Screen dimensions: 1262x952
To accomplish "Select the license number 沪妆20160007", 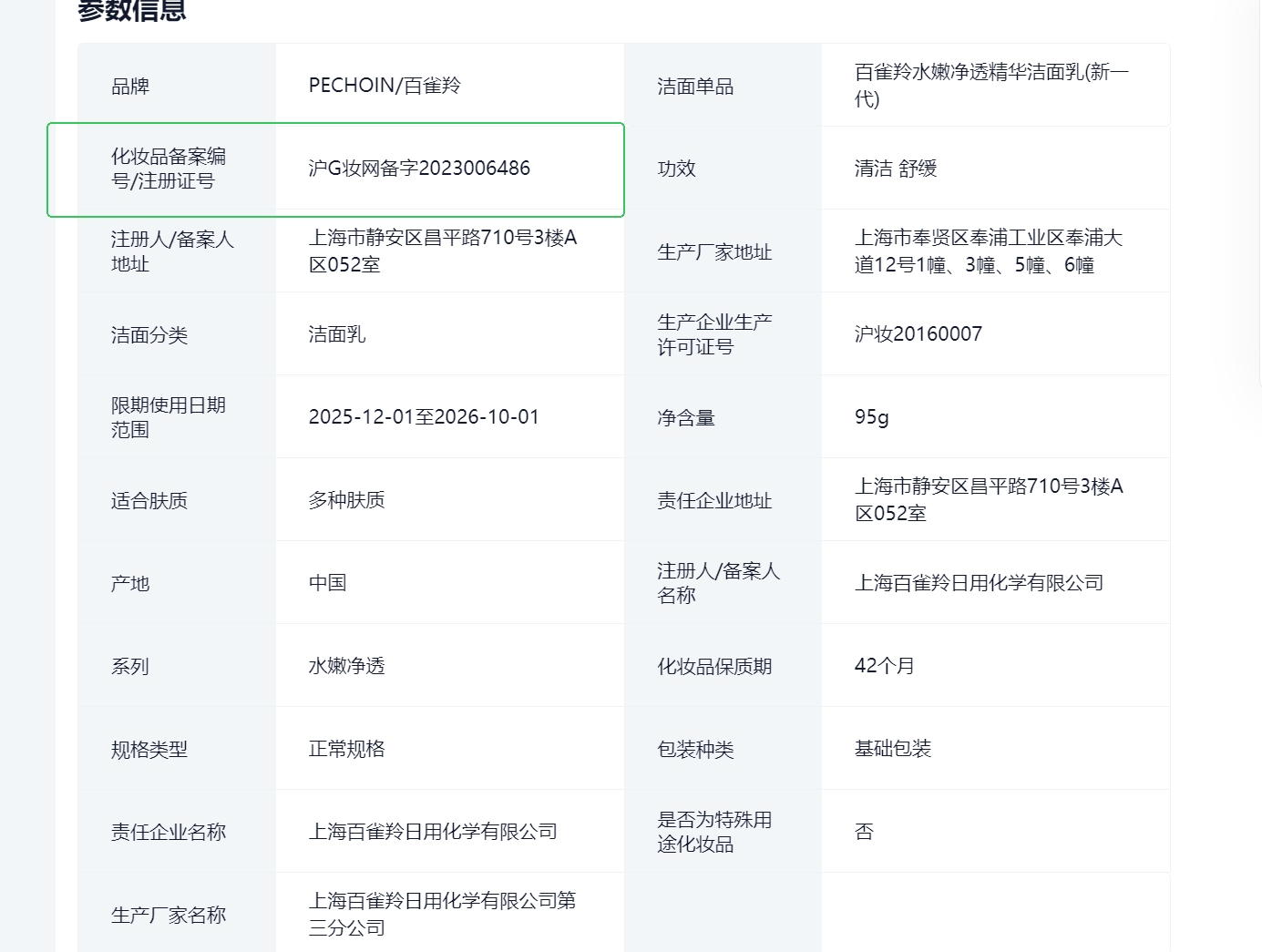I will (918, 334).
